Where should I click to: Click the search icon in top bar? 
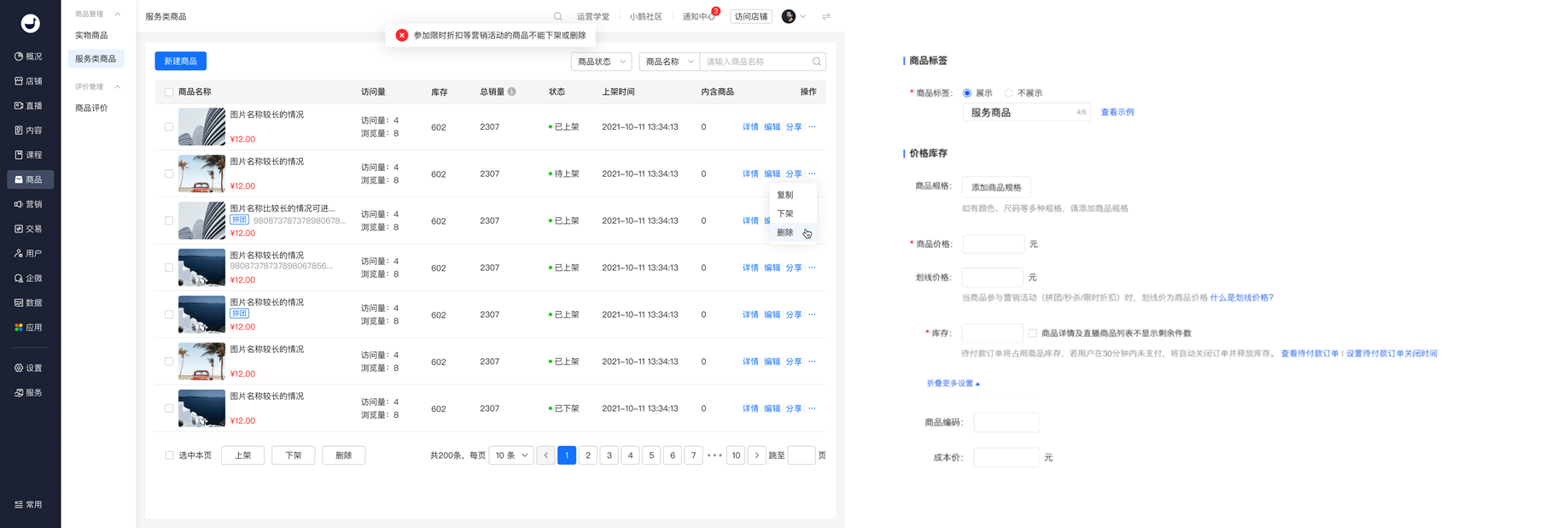558,16
